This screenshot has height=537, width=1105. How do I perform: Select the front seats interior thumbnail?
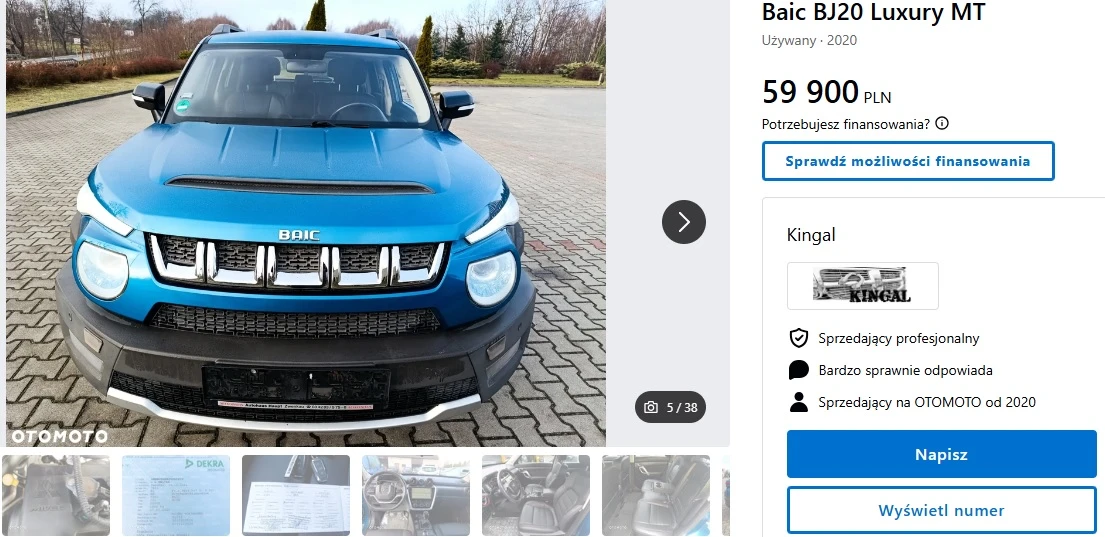point(536,495)
